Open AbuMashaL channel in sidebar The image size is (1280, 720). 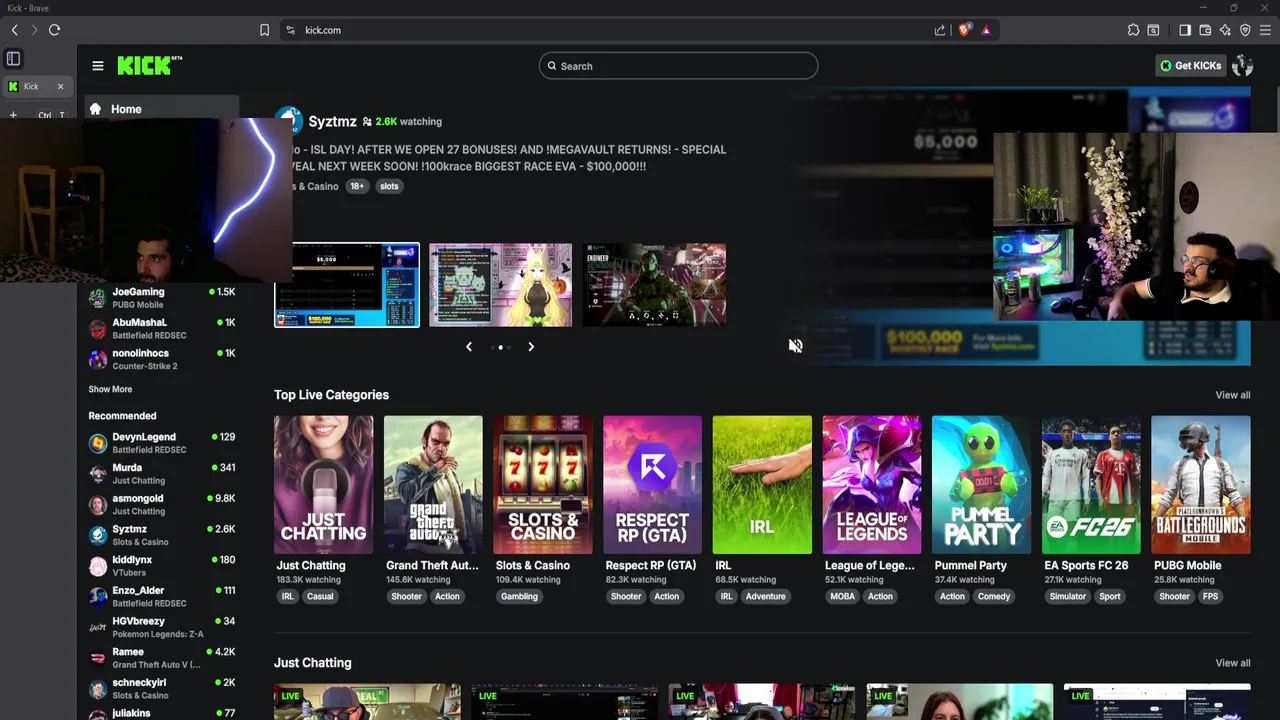point(162,329)
